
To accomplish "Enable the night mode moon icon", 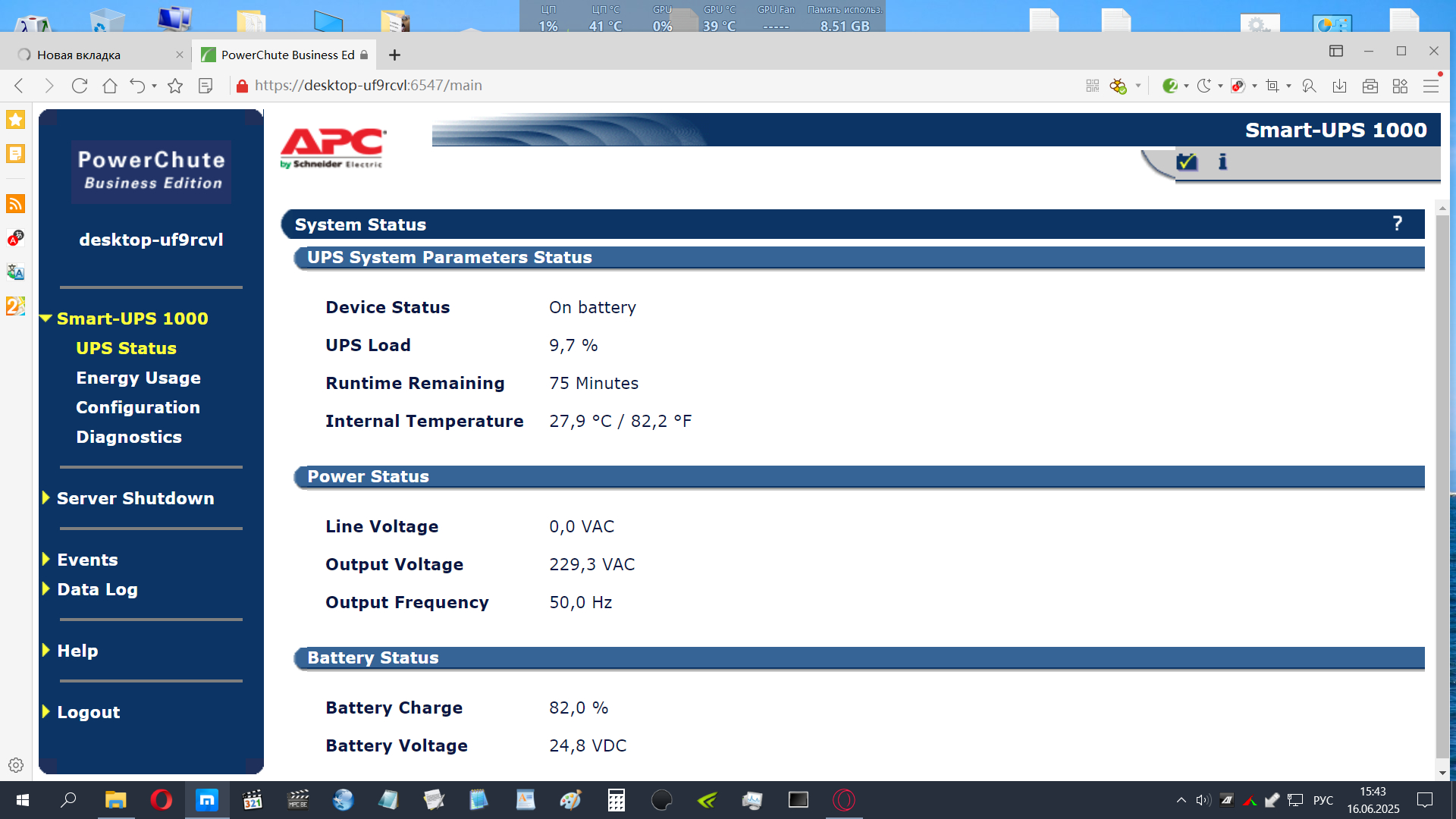I will 1203,86.
